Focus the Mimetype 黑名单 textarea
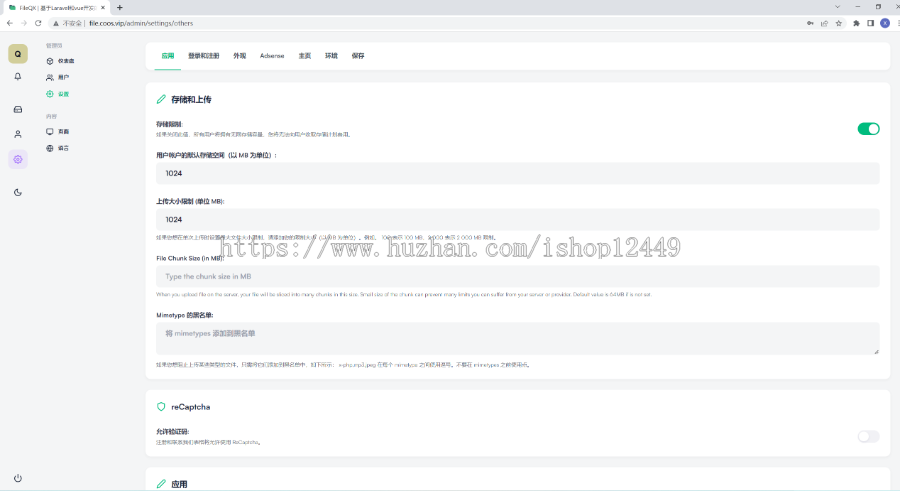 click(x=517, y=338)
